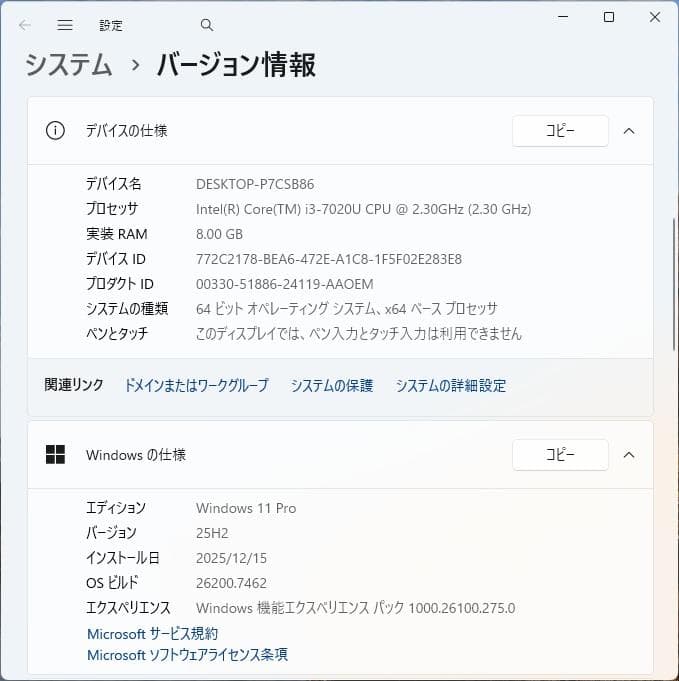Click the エディション label
The image size is (679, 681).
tap(116, 508)
